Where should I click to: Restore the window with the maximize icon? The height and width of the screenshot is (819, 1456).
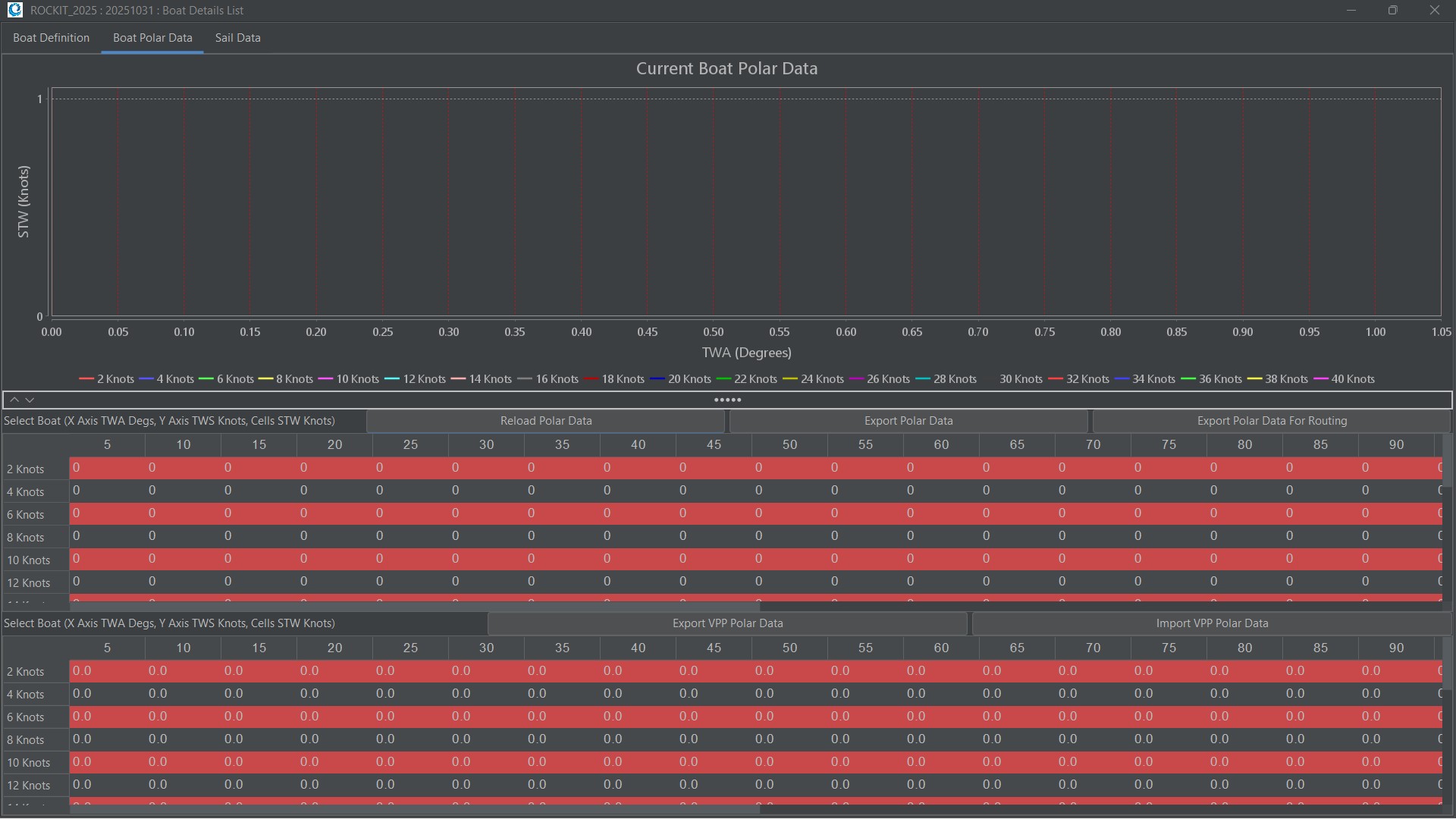1392,10
